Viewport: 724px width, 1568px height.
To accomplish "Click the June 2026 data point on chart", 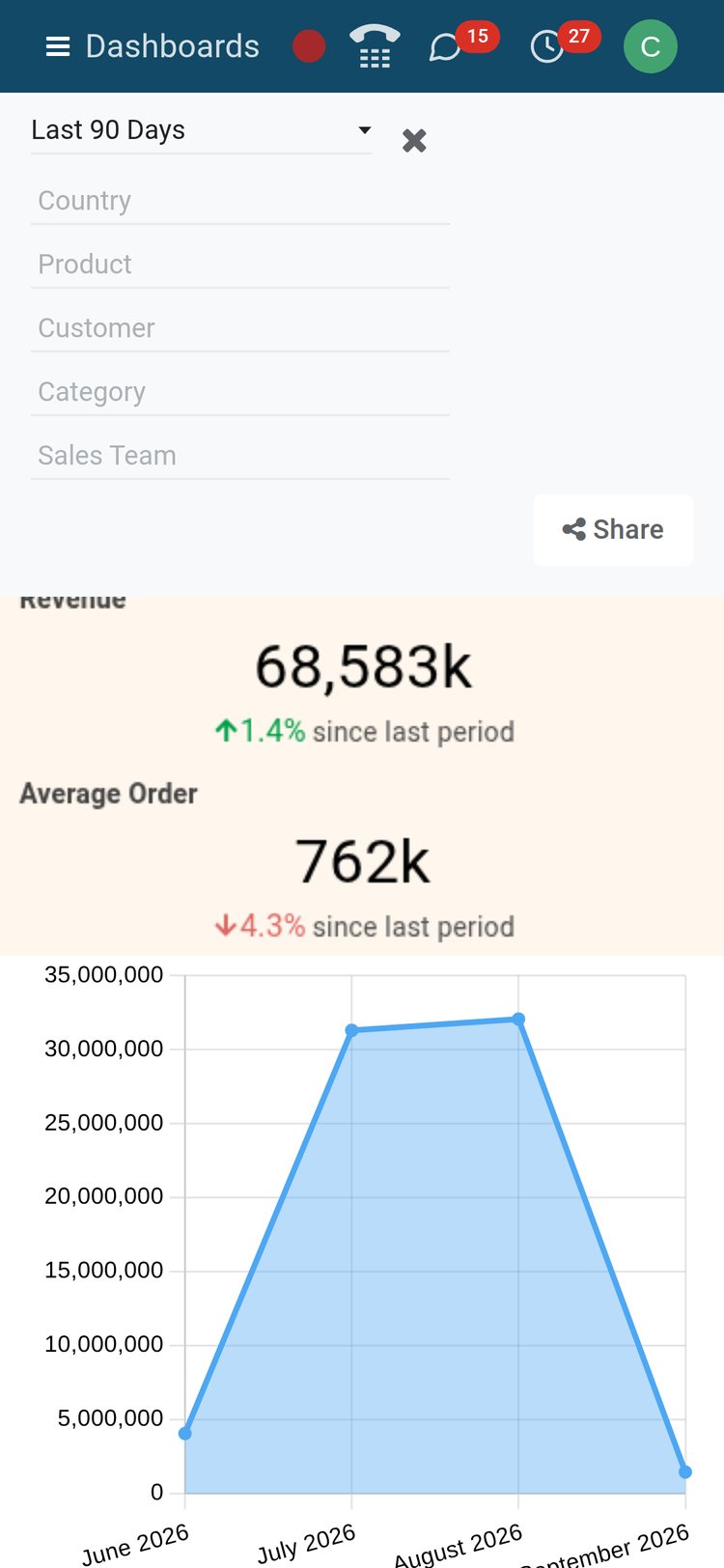I will click(x=185, y=1434).
